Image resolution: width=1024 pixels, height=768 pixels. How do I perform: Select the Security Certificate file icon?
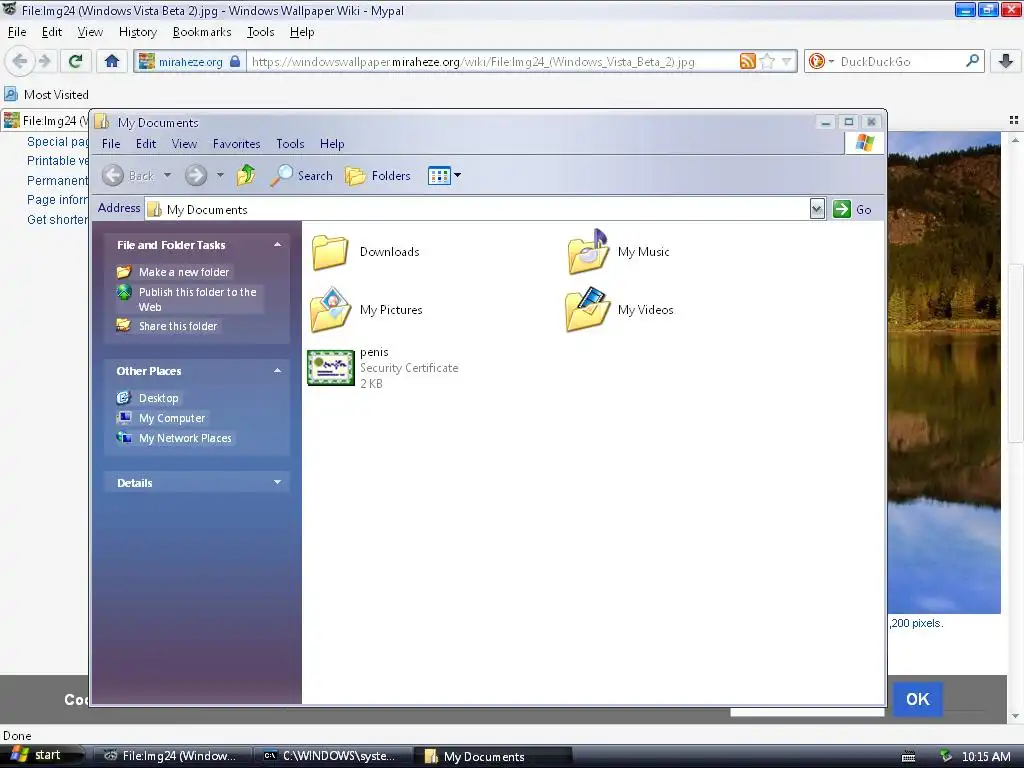[x=331, y=368]
